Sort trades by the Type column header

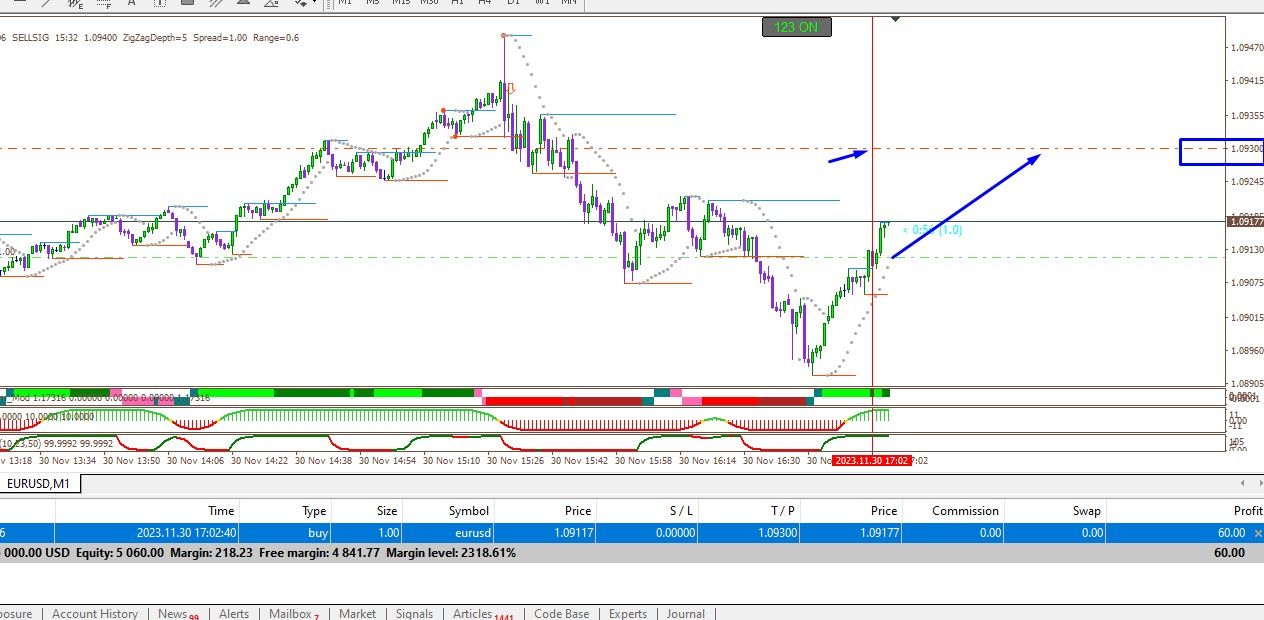point(314,510)
